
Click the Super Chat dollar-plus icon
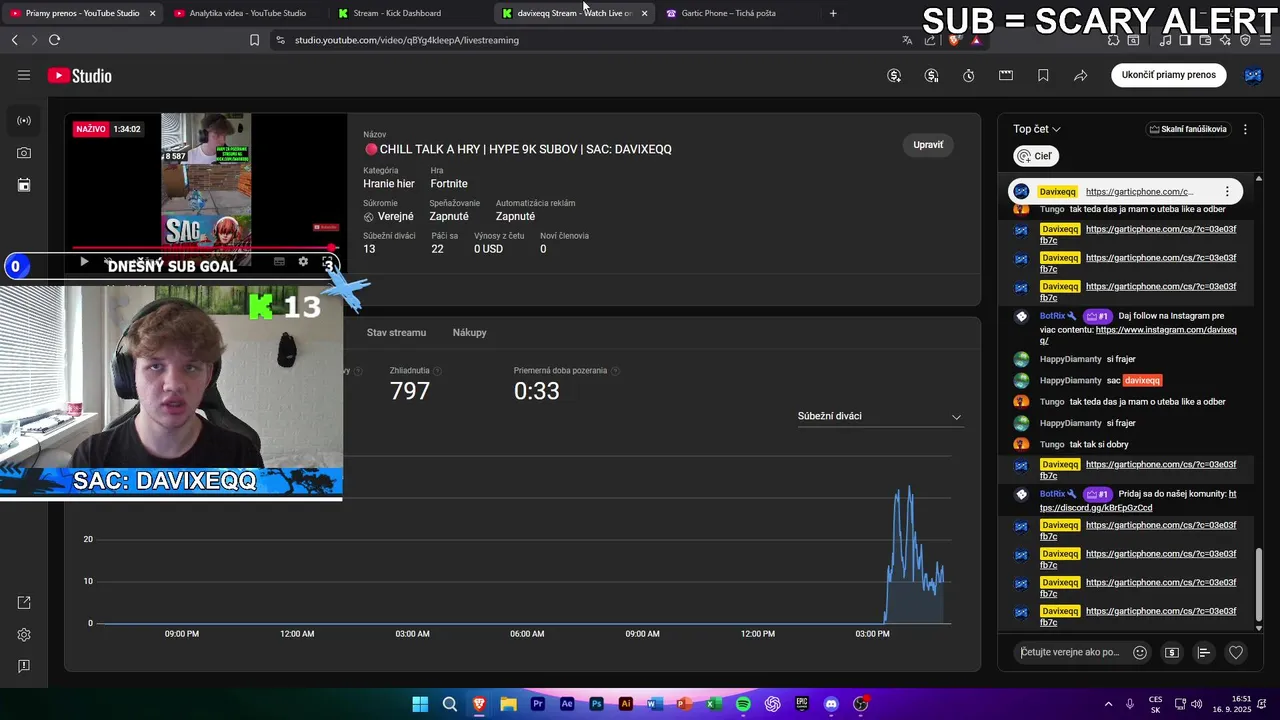894,76
